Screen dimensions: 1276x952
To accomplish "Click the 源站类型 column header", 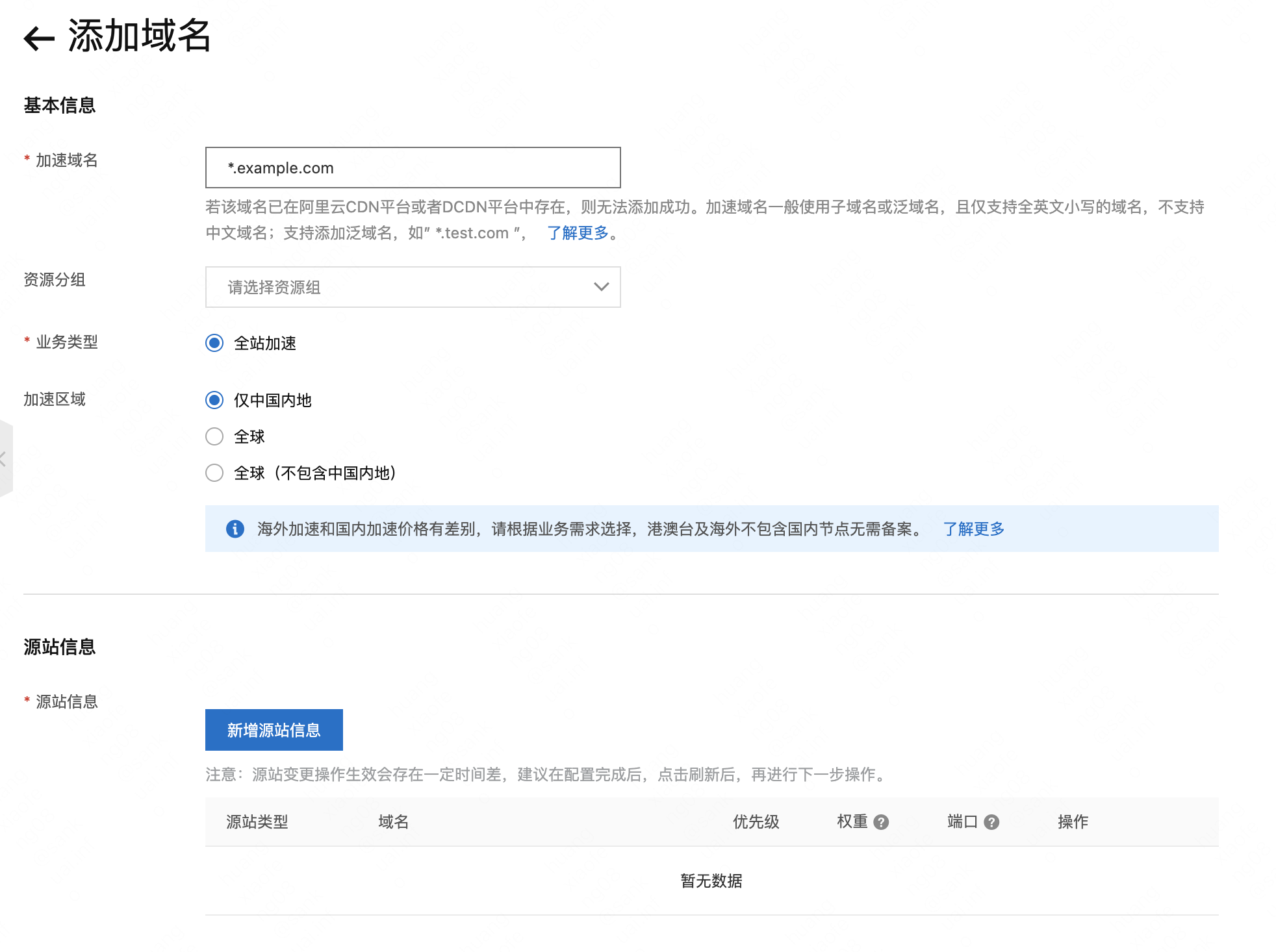I will tap(257, 822).
